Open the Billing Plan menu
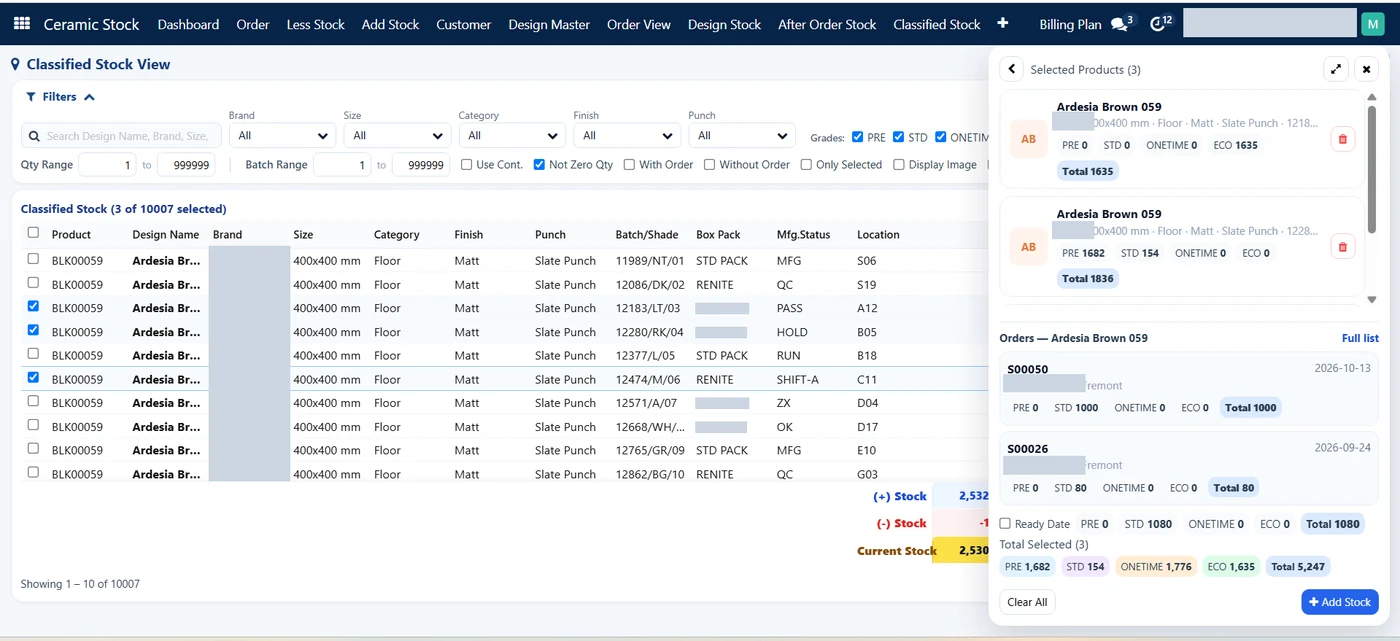This screenshot has height=641, width=1400. [x=1070, y=24]
